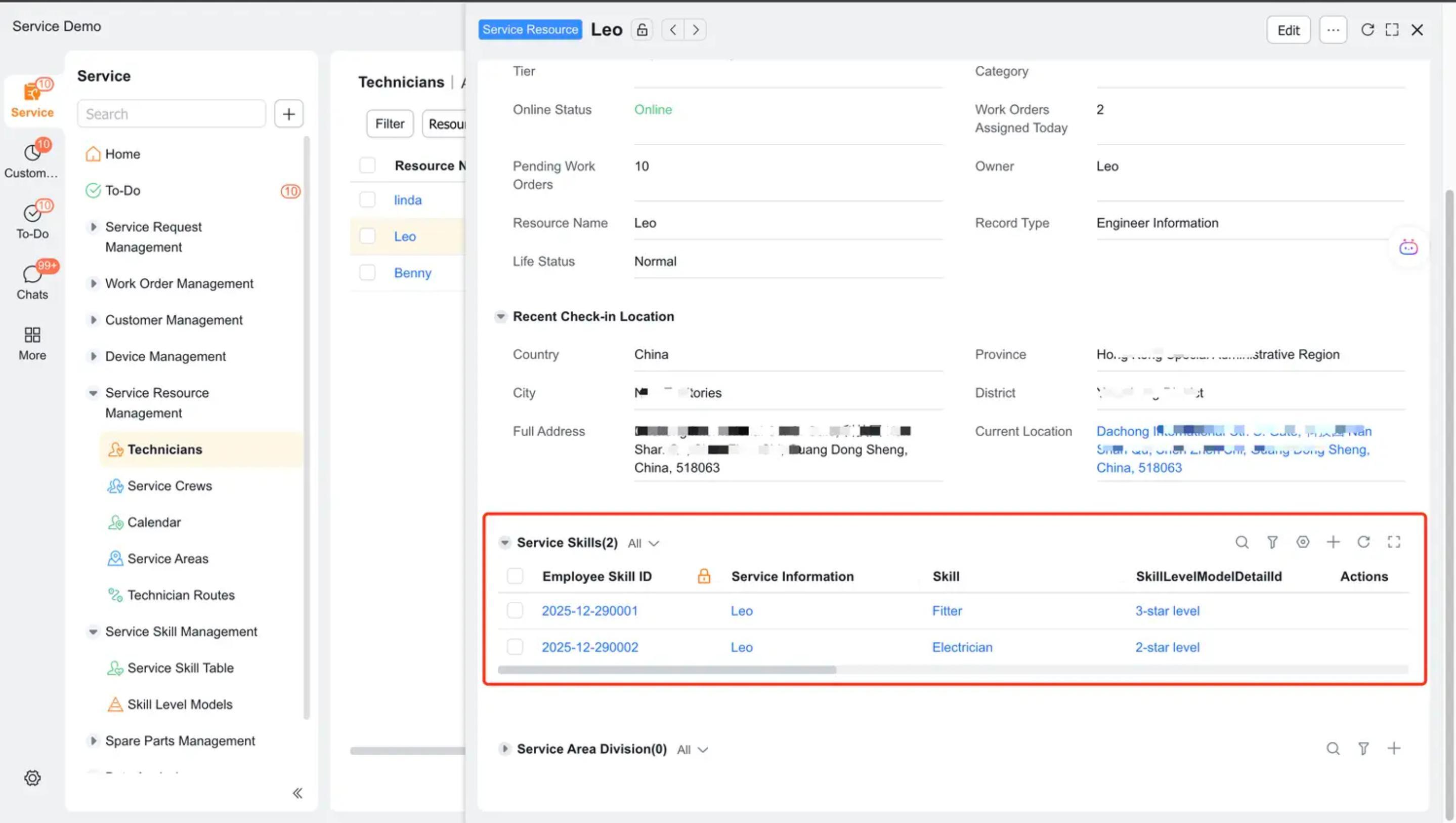Open Service Skills column settings

[x=1303, y=543]
